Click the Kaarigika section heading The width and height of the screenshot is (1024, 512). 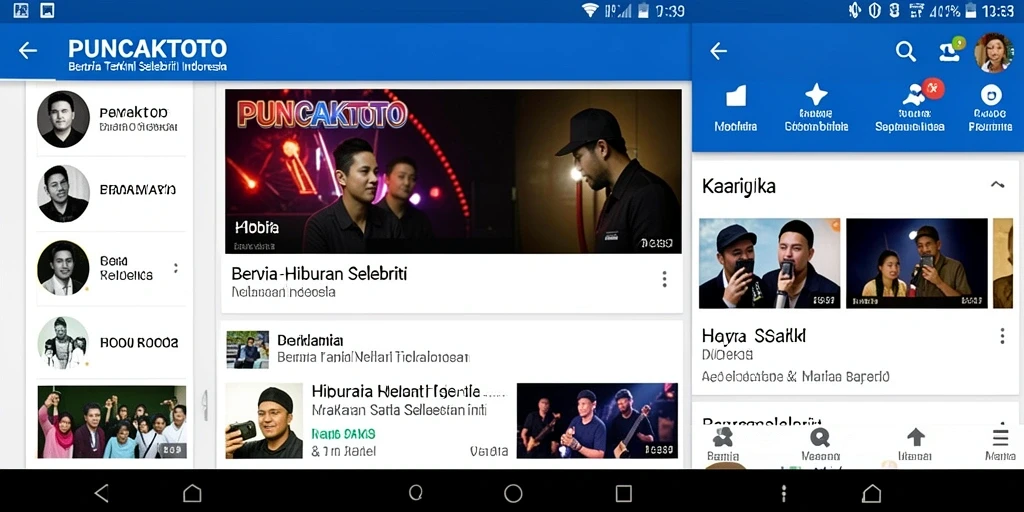[x=739, y=186]
